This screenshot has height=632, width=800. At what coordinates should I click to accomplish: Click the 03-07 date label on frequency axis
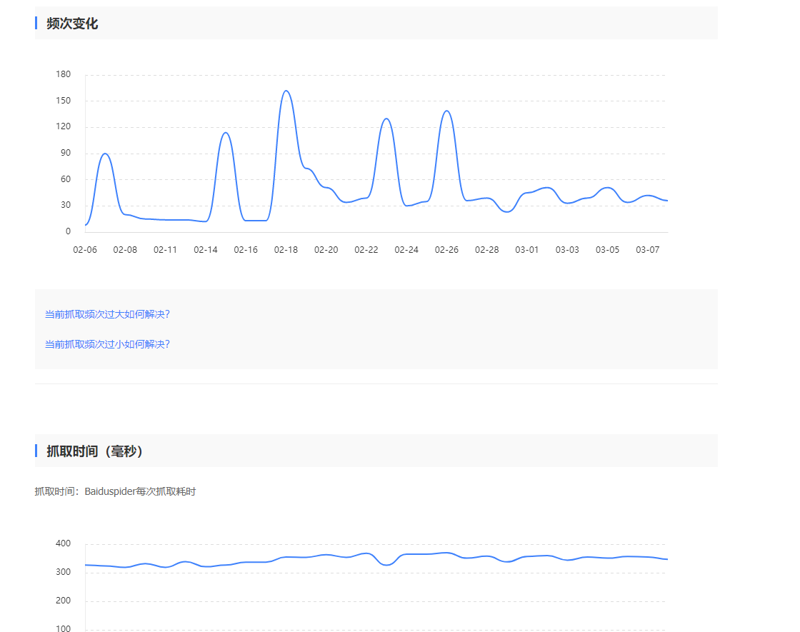647,250
